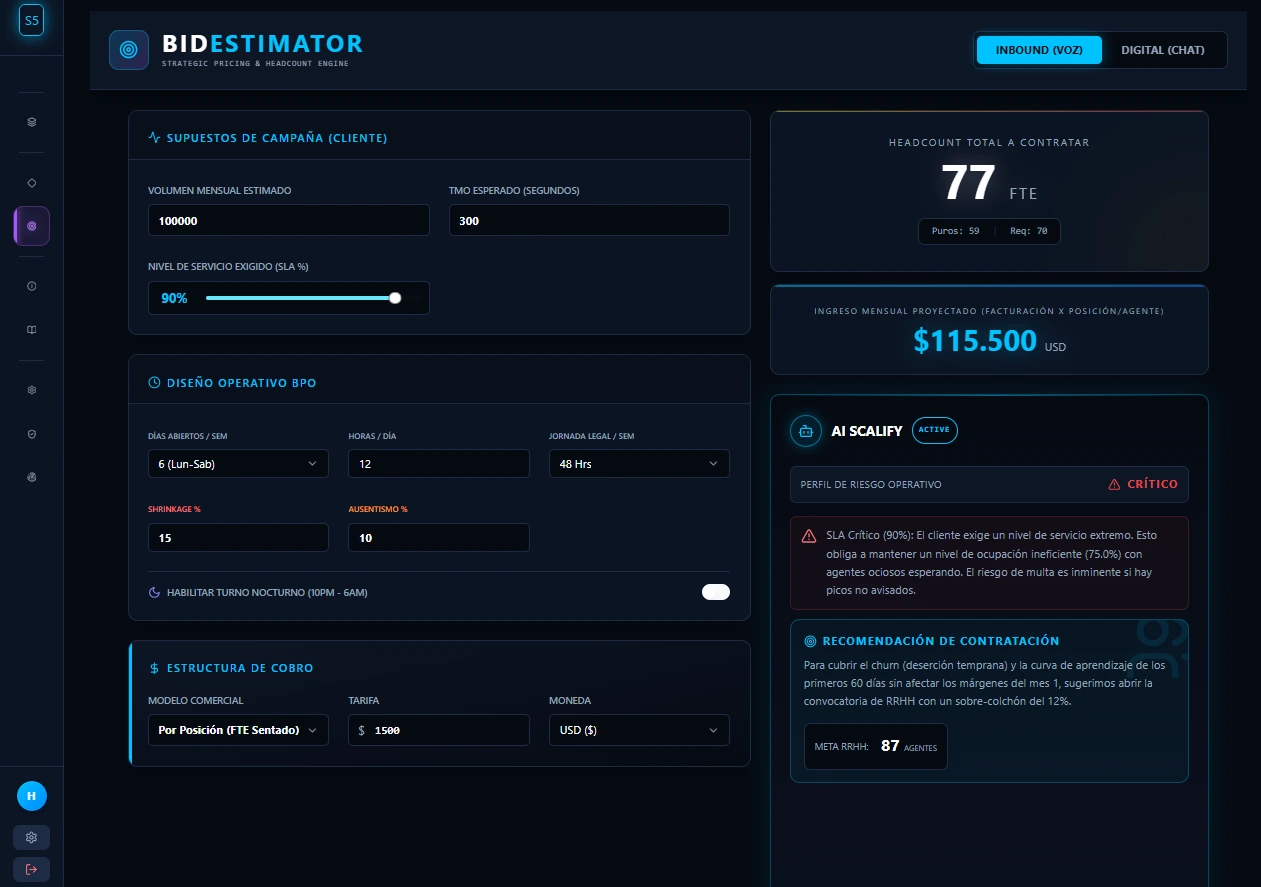The width and height of the screenshot is (1261, 887).
Task: Toggle Habilitar Turno Nocturno switch
Action: 716,592
